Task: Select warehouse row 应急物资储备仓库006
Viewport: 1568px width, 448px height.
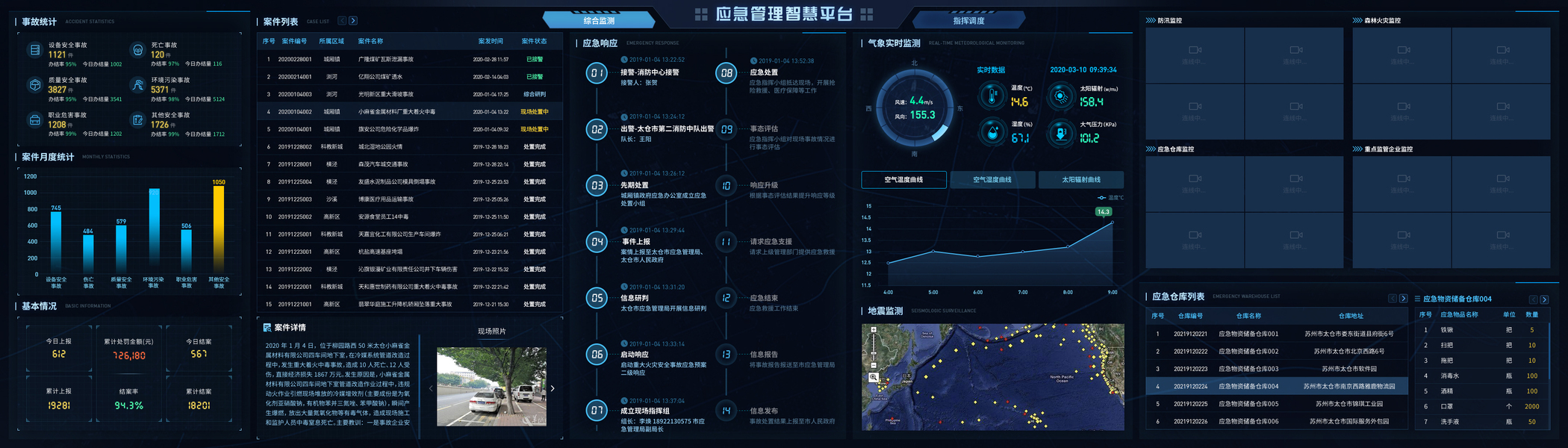Action: click(x=1276, y=422)
